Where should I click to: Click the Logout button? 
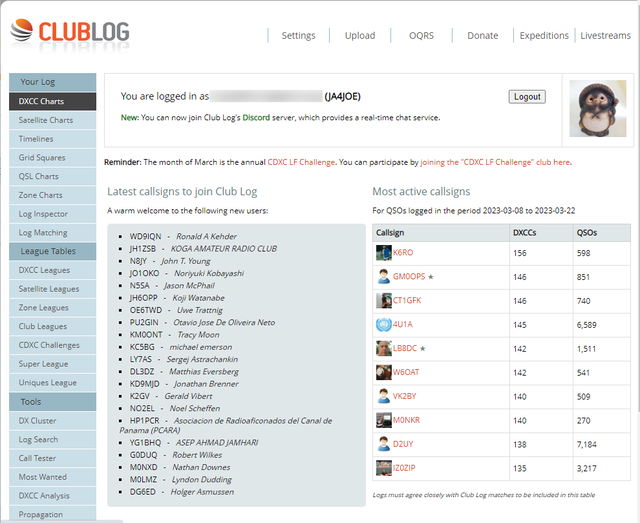point(527,97)
